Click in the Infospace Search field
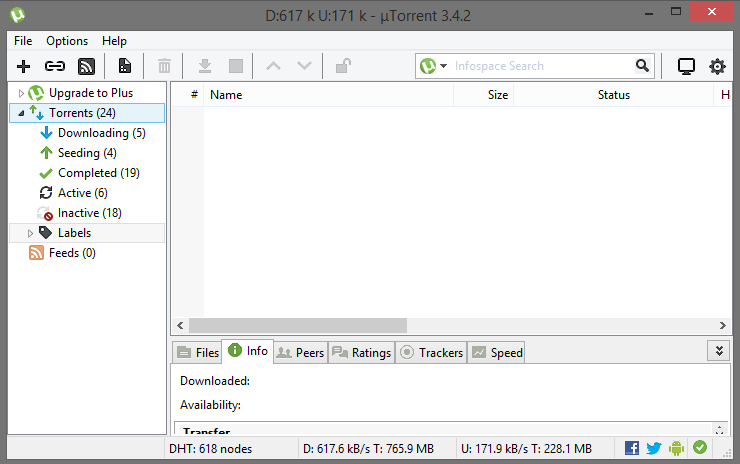Screen dimensions: 740x464 tap(540, 66)
